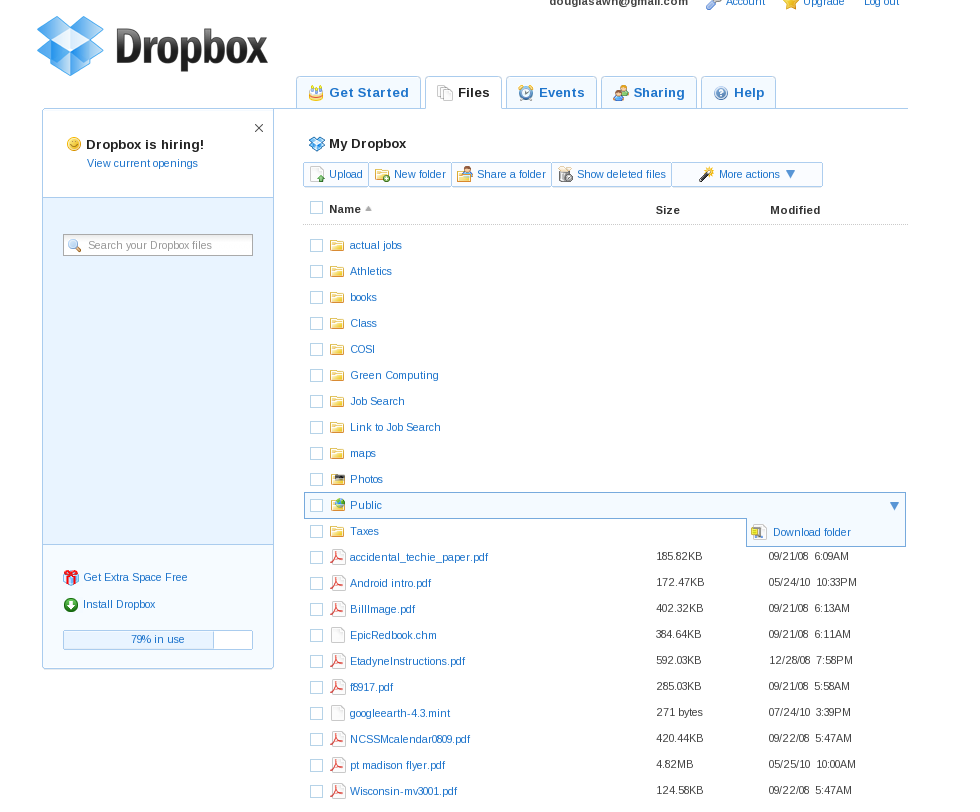Viewport: 980px width, 812px height.
Task: Open the Help tab
Action: pos(738,93)
